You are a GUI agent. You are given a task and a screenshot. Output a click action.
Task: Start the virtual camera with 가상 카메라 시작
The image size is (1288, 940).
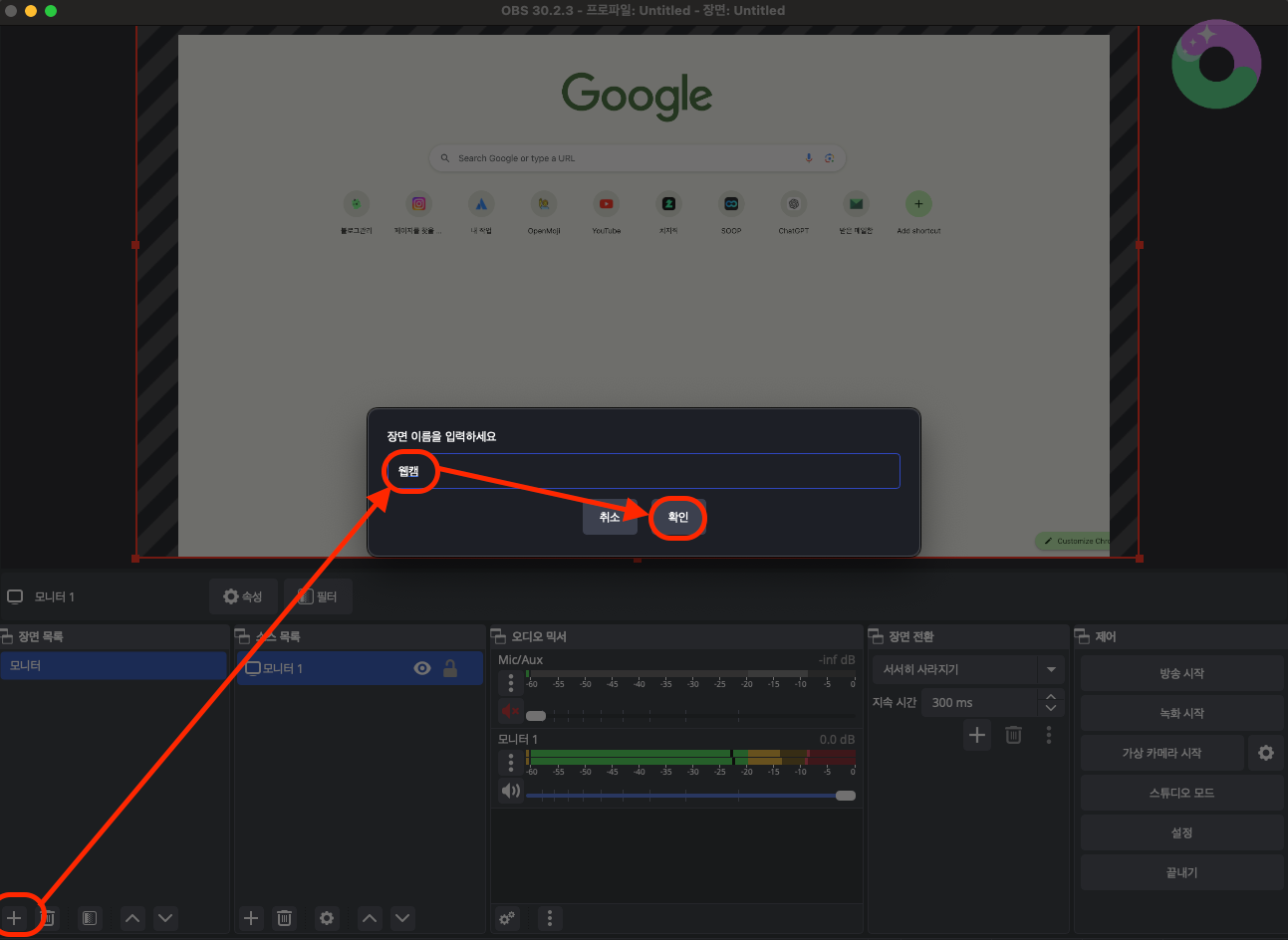click(1162, 753)
